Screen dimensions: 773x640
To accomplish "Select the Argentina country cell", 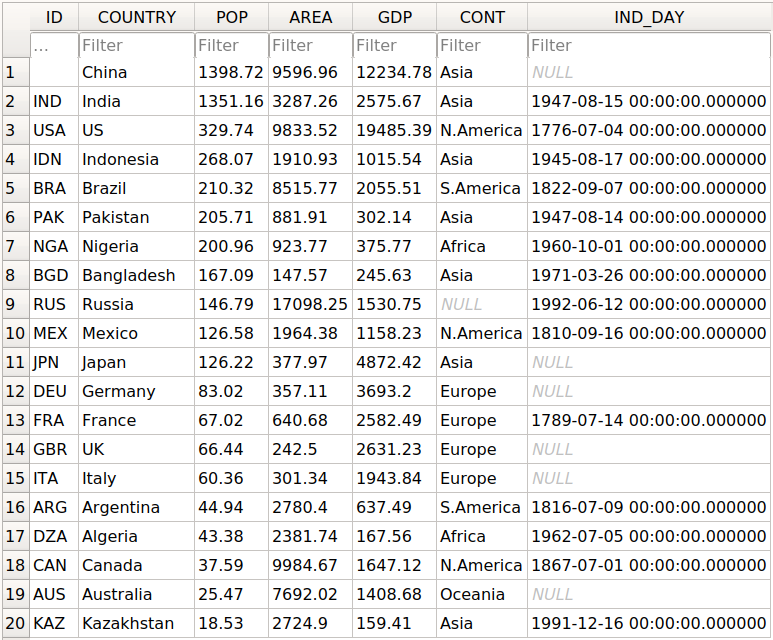I will (x=137, y=507).
